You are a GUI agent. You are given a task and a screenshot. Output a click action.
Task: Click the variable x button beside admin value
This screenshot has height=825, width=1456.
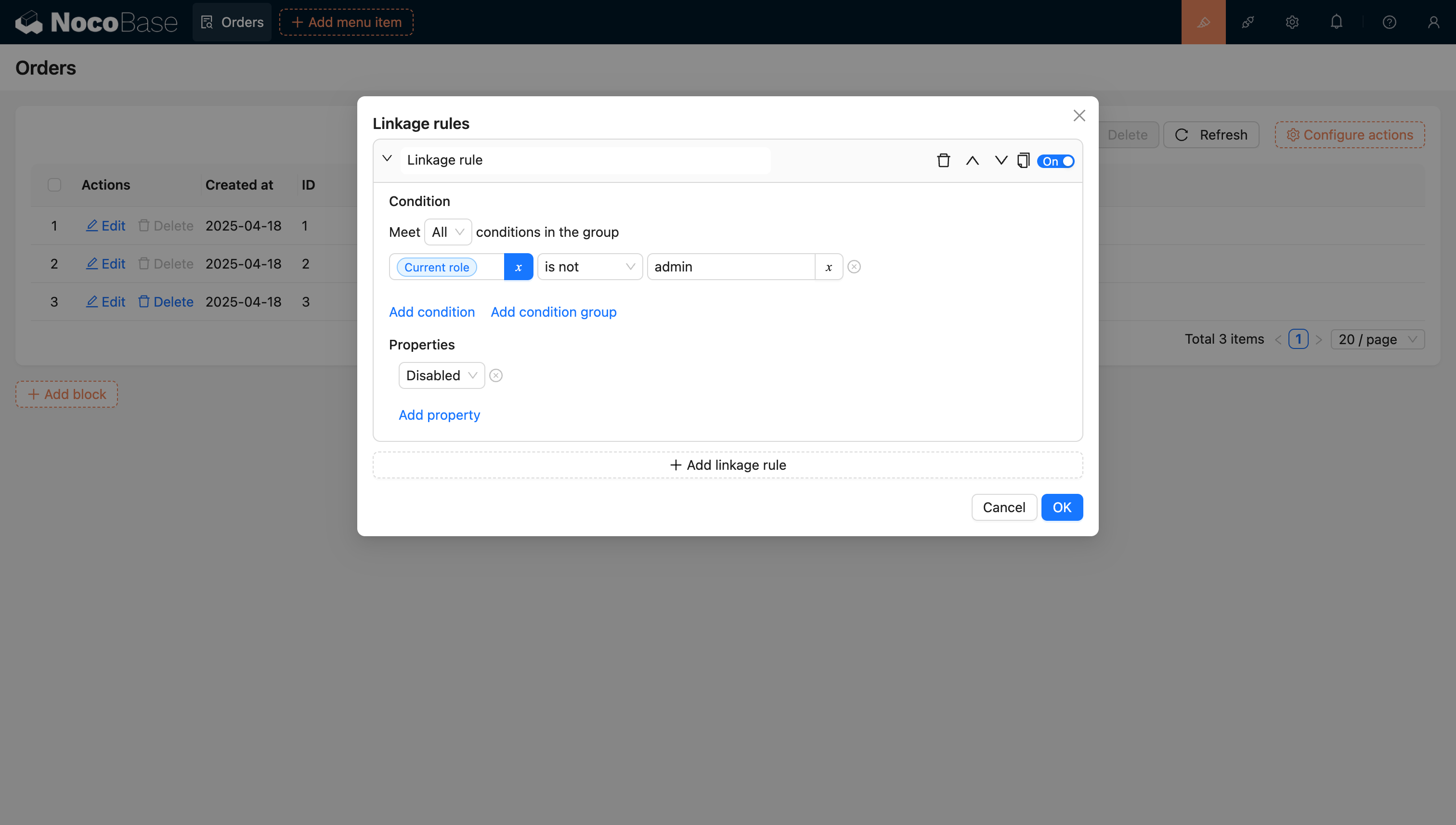829,267
